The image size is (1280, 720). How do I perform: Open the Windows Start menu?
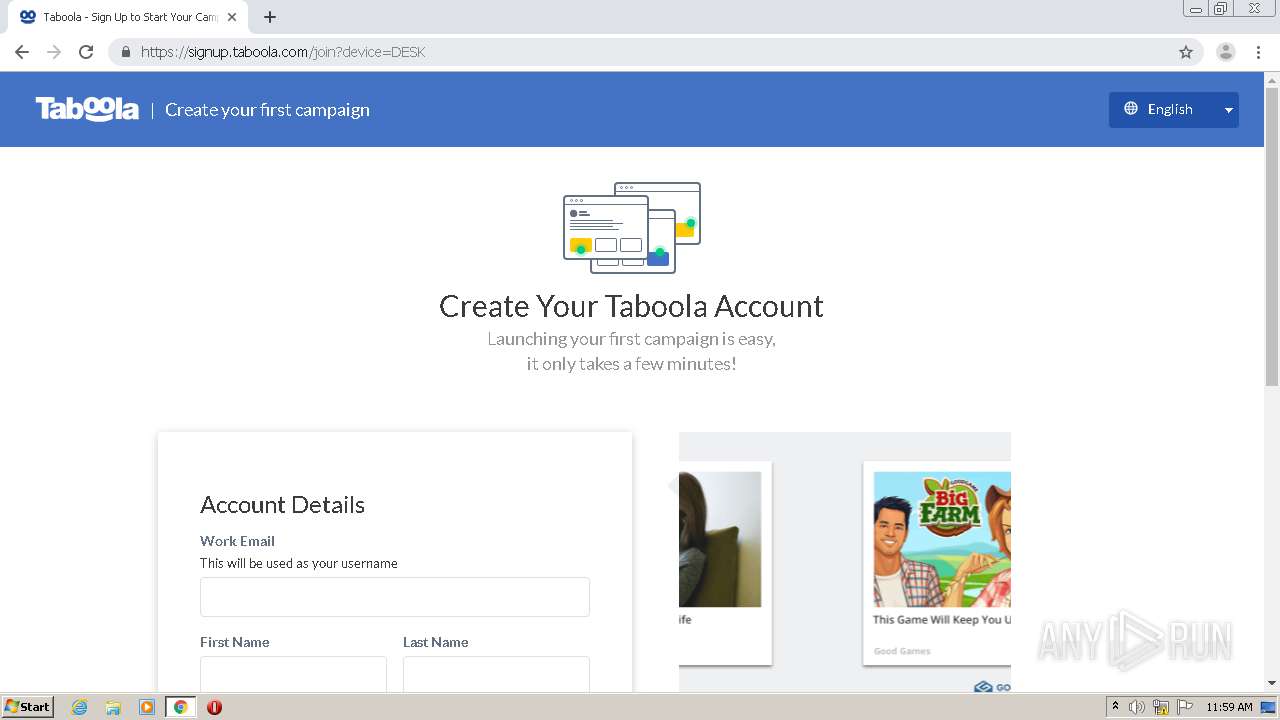point(28,707)
